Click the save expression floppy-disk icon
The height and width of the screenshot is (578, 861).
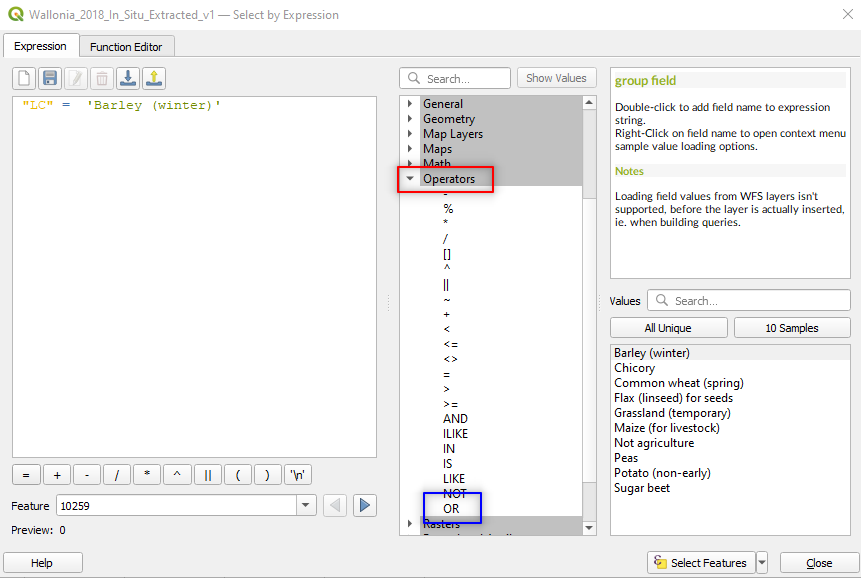(50, 78)
